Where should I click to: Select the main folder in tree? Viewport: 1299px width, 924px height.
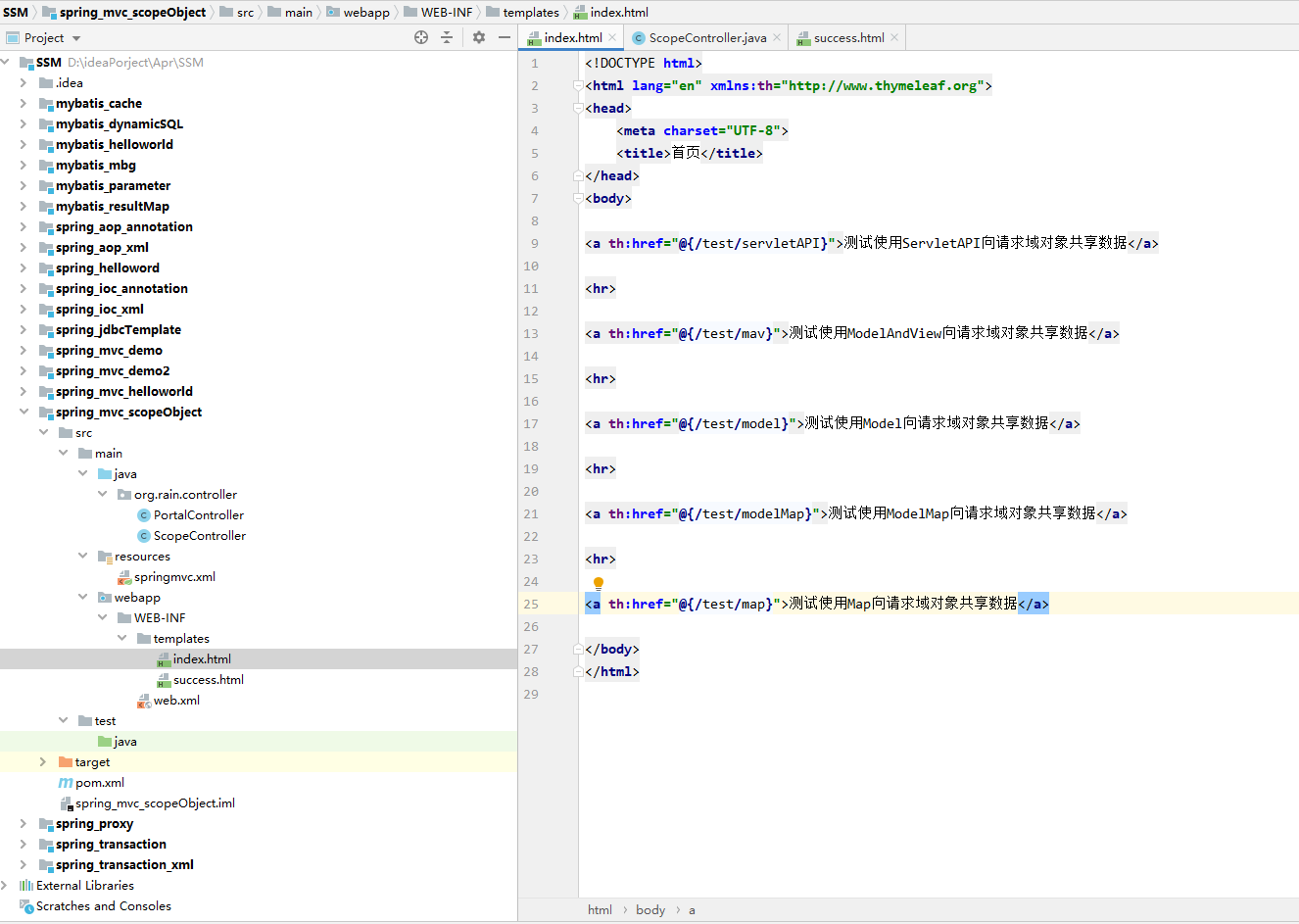(109, 454)
